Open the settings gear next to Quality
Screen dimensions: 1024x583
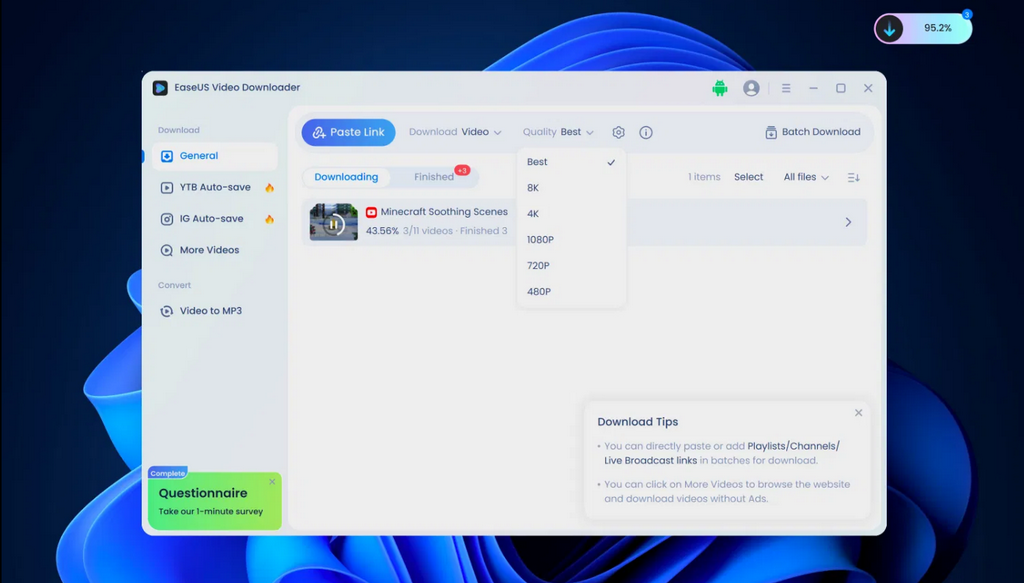(x=619, y=132)
